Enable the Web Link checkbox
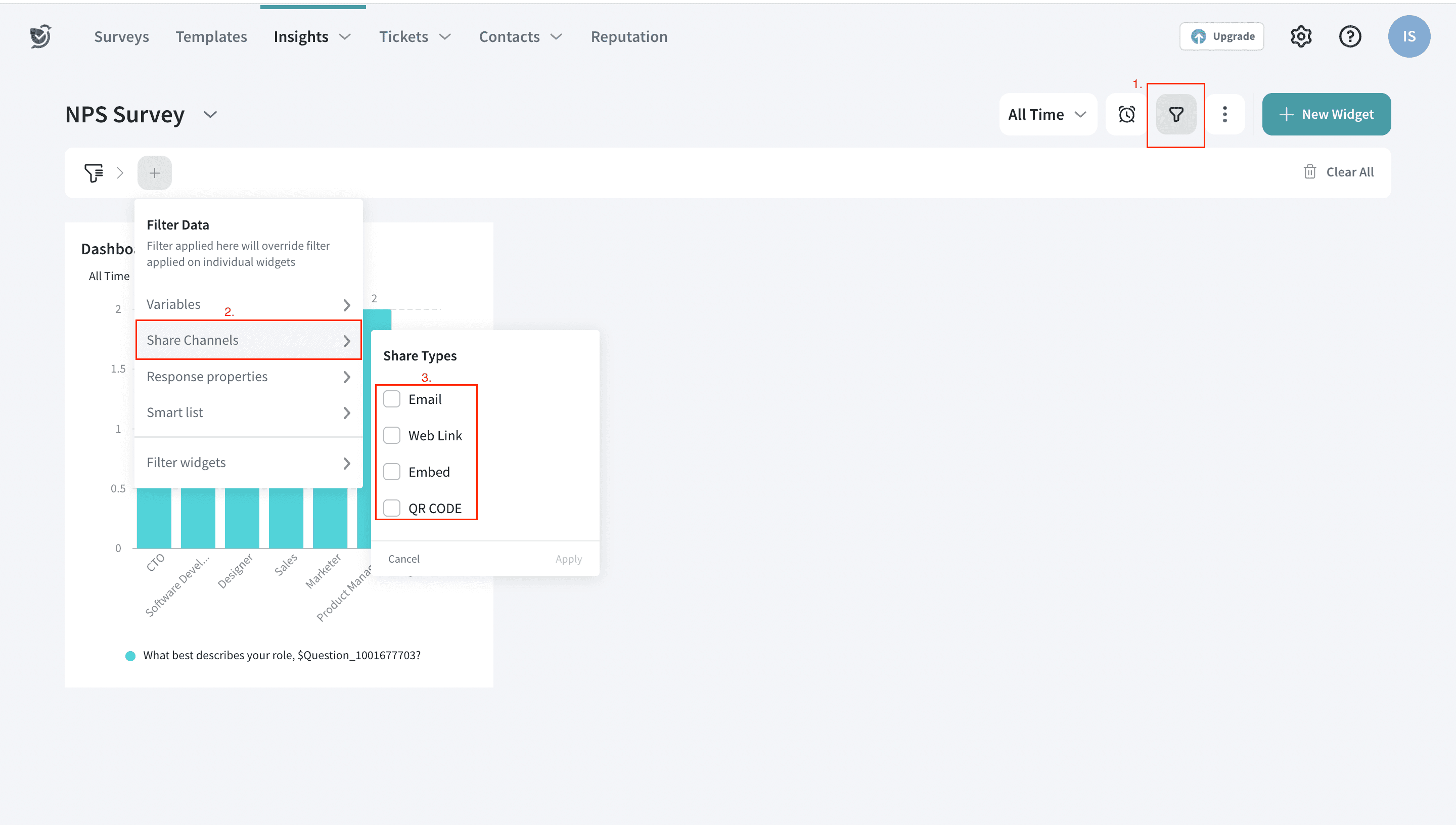This screenshot has height=825, width=1456. point(391,436)
